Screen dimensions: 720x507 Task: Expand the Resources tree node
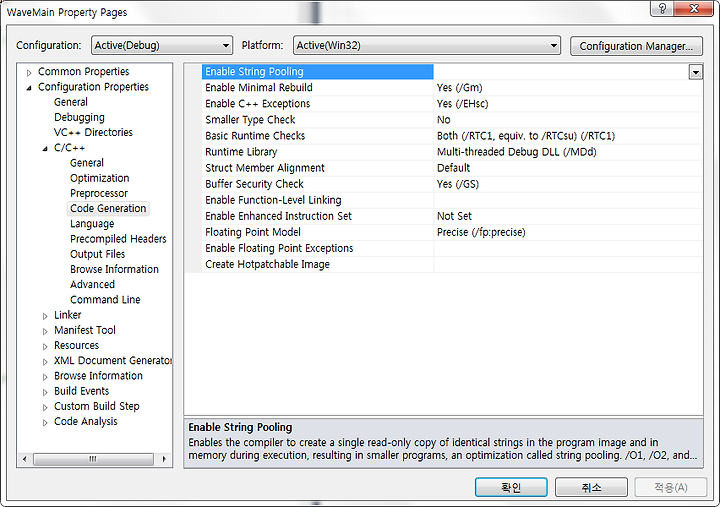[45, 346]
